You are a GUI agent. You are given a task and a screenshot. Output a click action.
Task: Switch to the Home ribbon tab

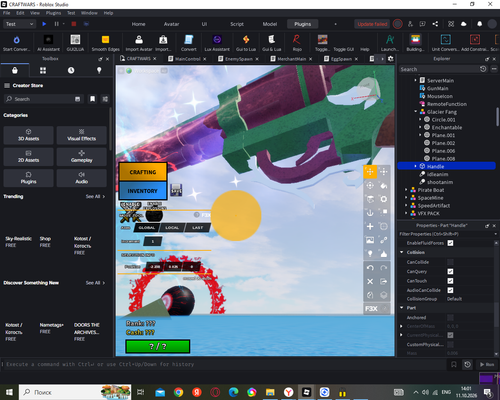[138, 24]
